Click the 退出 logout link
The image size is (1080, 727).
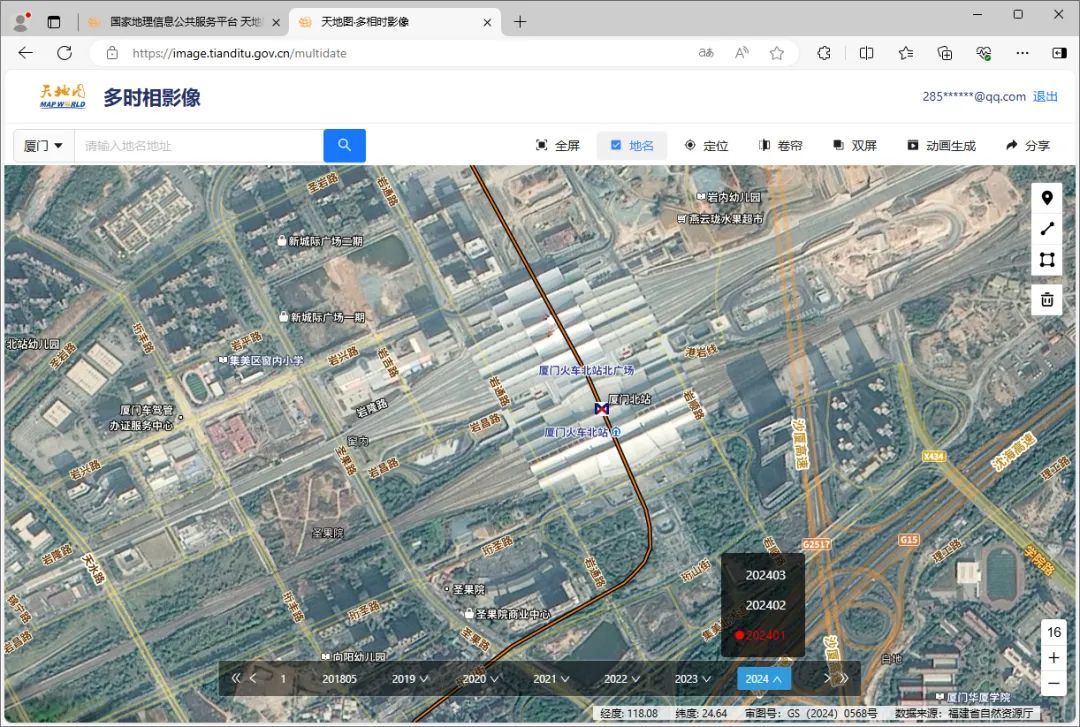(1045, 96)
